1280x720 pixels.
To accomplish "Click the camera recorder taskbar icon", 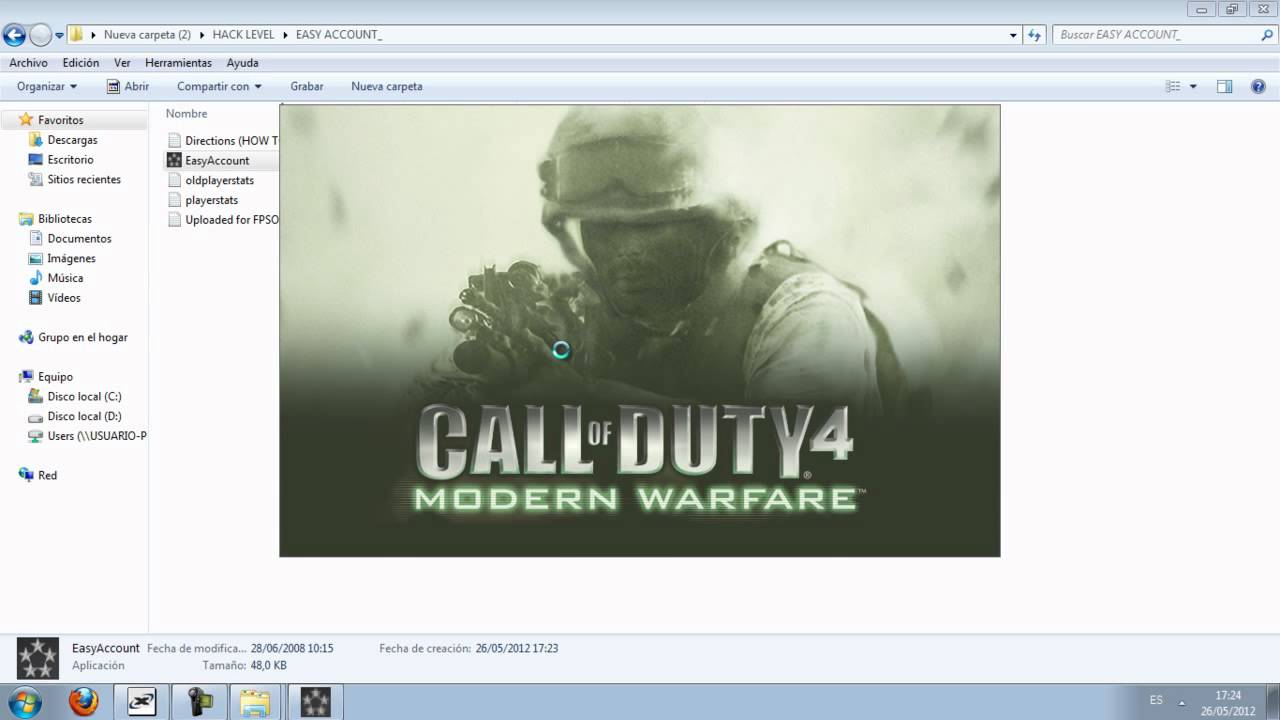I will click(199, 702).
